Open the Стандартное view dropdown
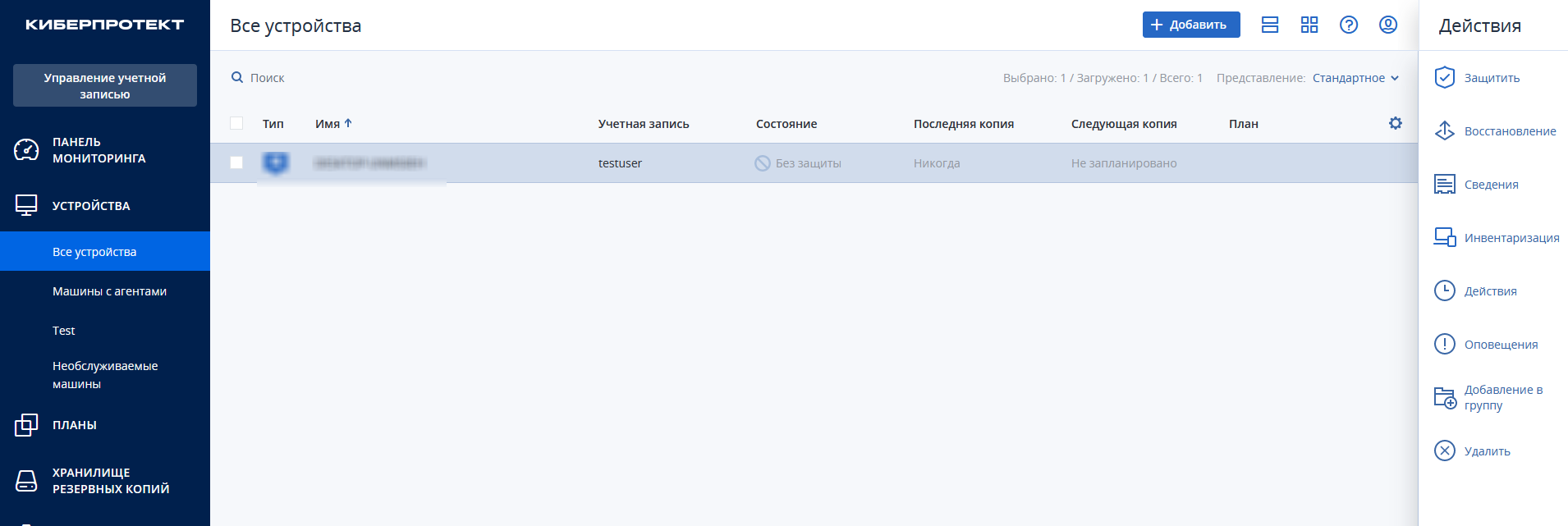This screenshot has width=1568, height=526. click(1355, 78)
